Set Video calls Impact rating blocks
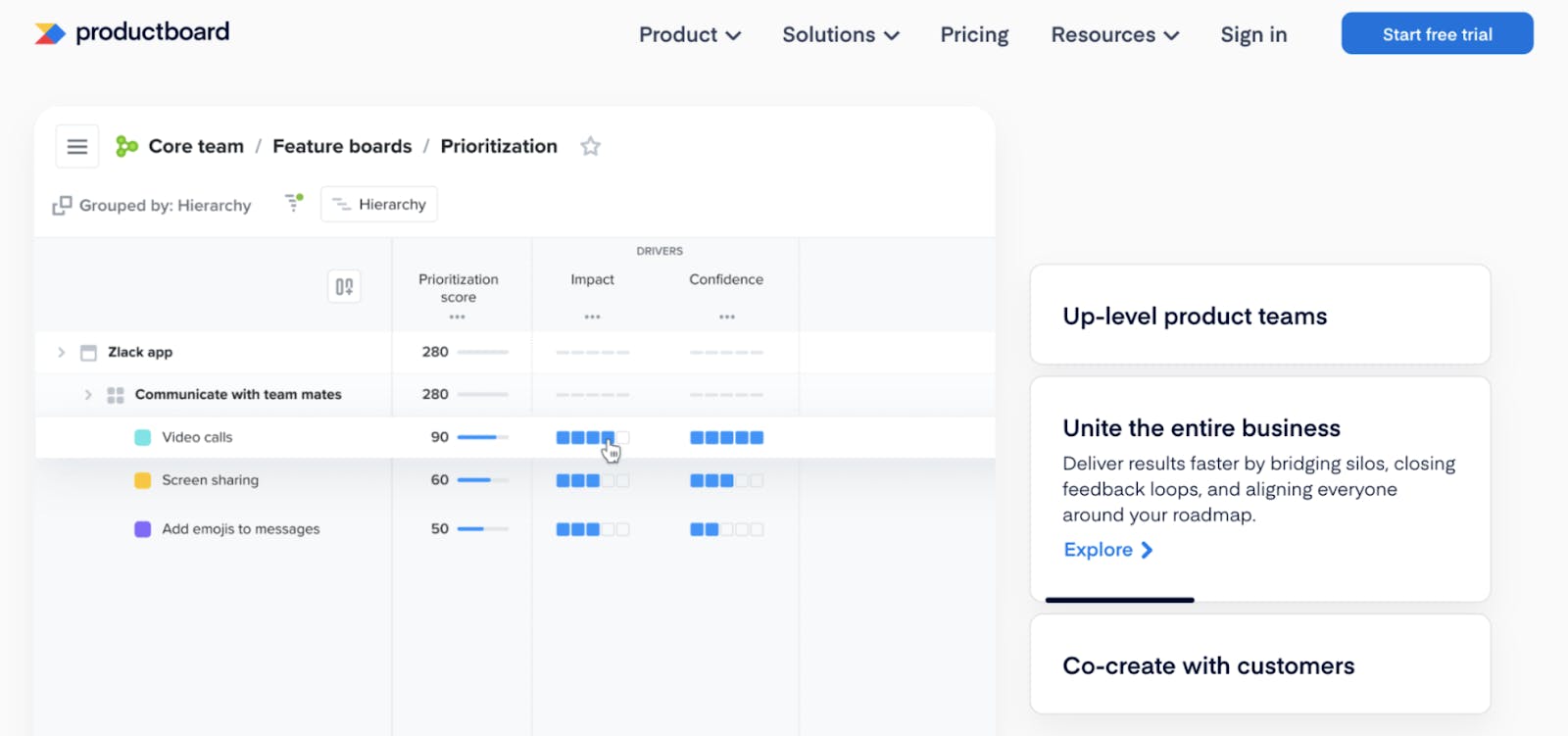 [x=593, y=438]
